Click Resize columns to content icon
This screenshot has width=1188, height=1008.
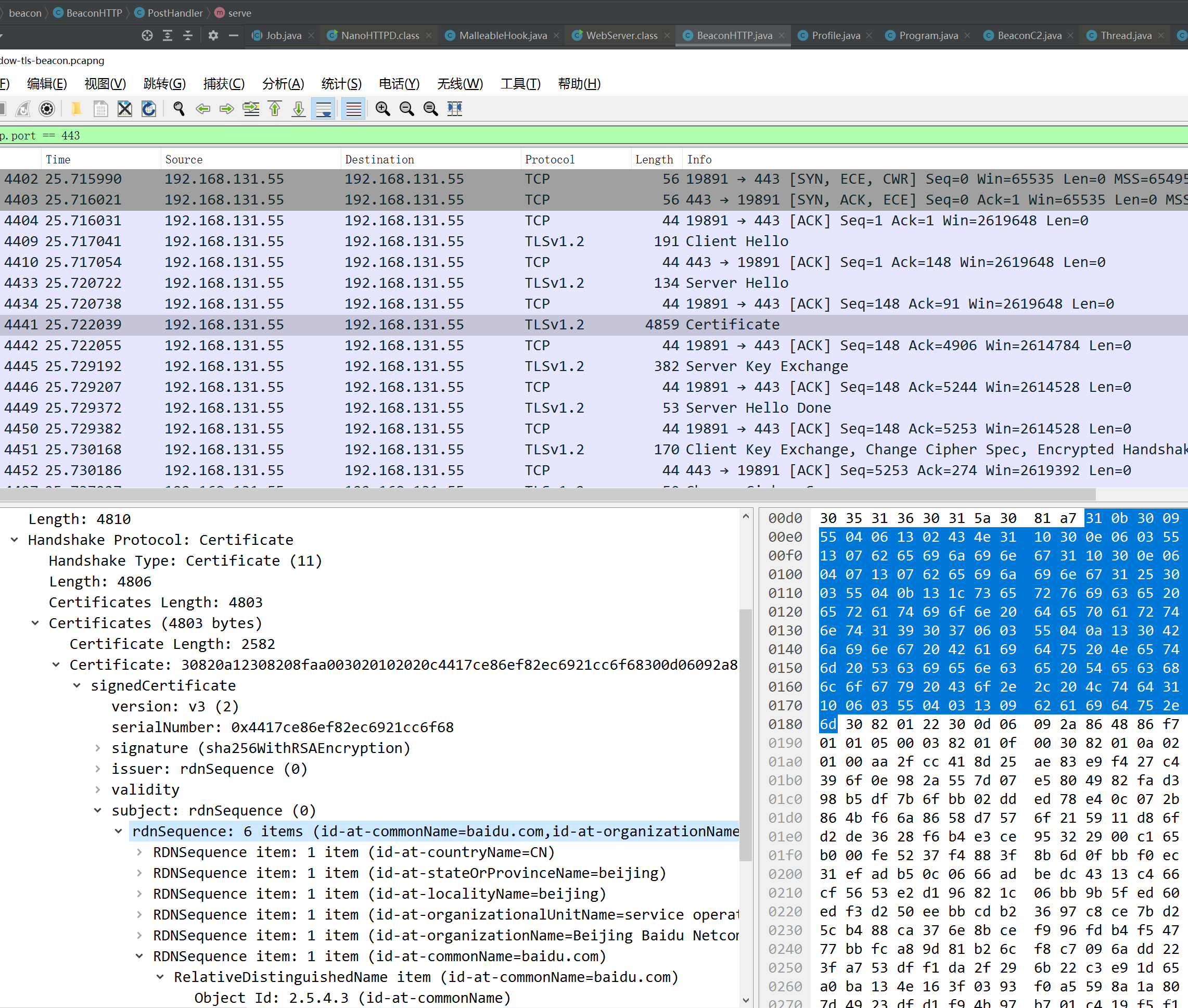(x=455, y=109)
